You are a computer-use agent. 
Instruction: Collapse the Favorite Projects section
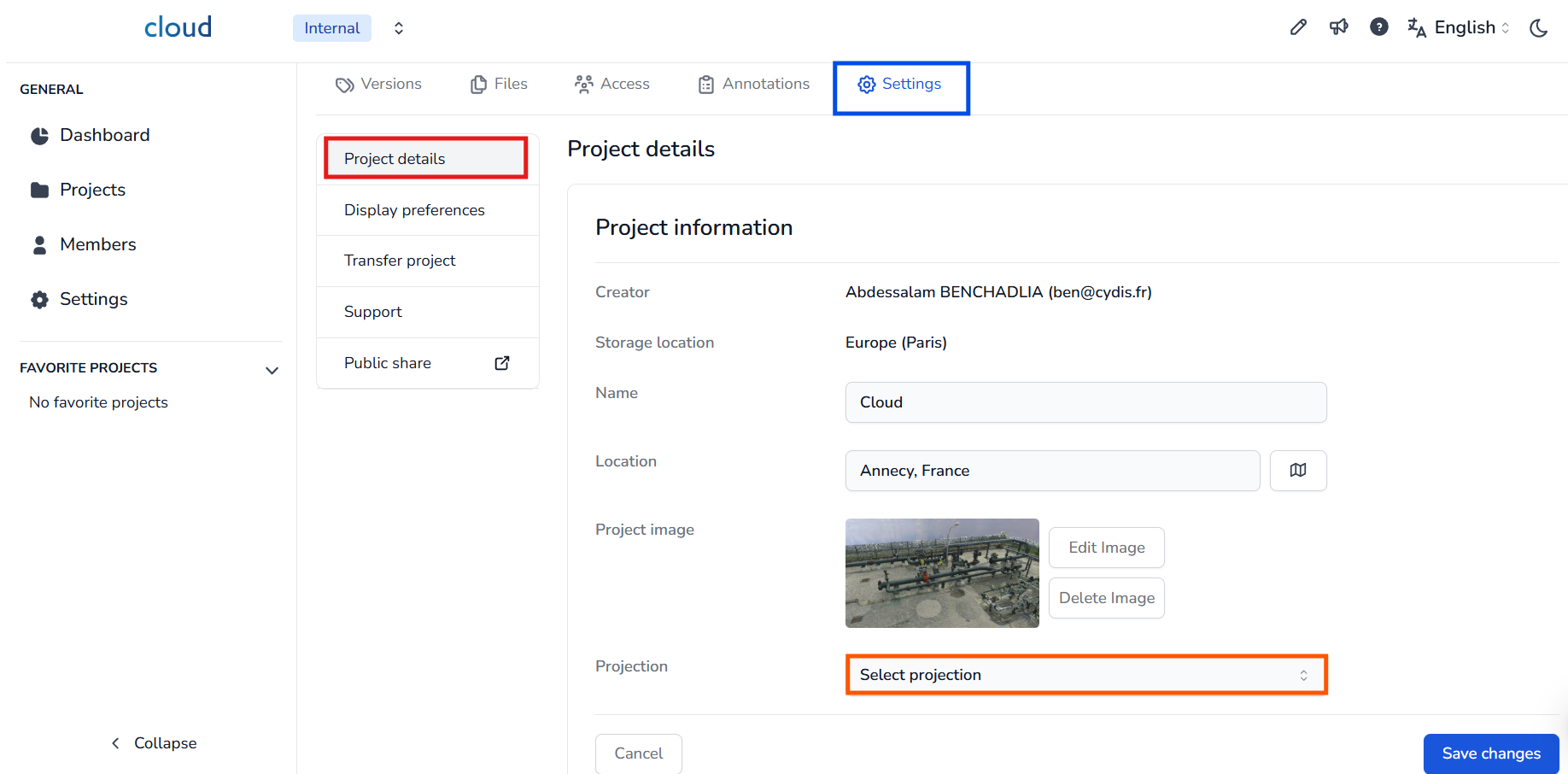(272, 370)
